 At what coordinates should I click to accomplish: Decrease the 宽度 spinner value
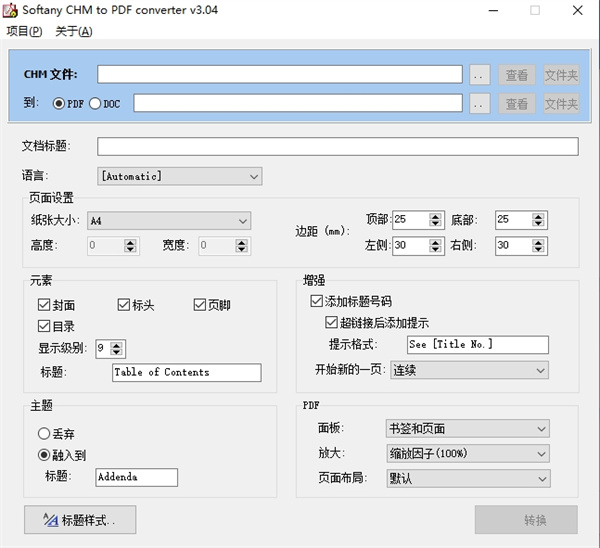(241, 249)
